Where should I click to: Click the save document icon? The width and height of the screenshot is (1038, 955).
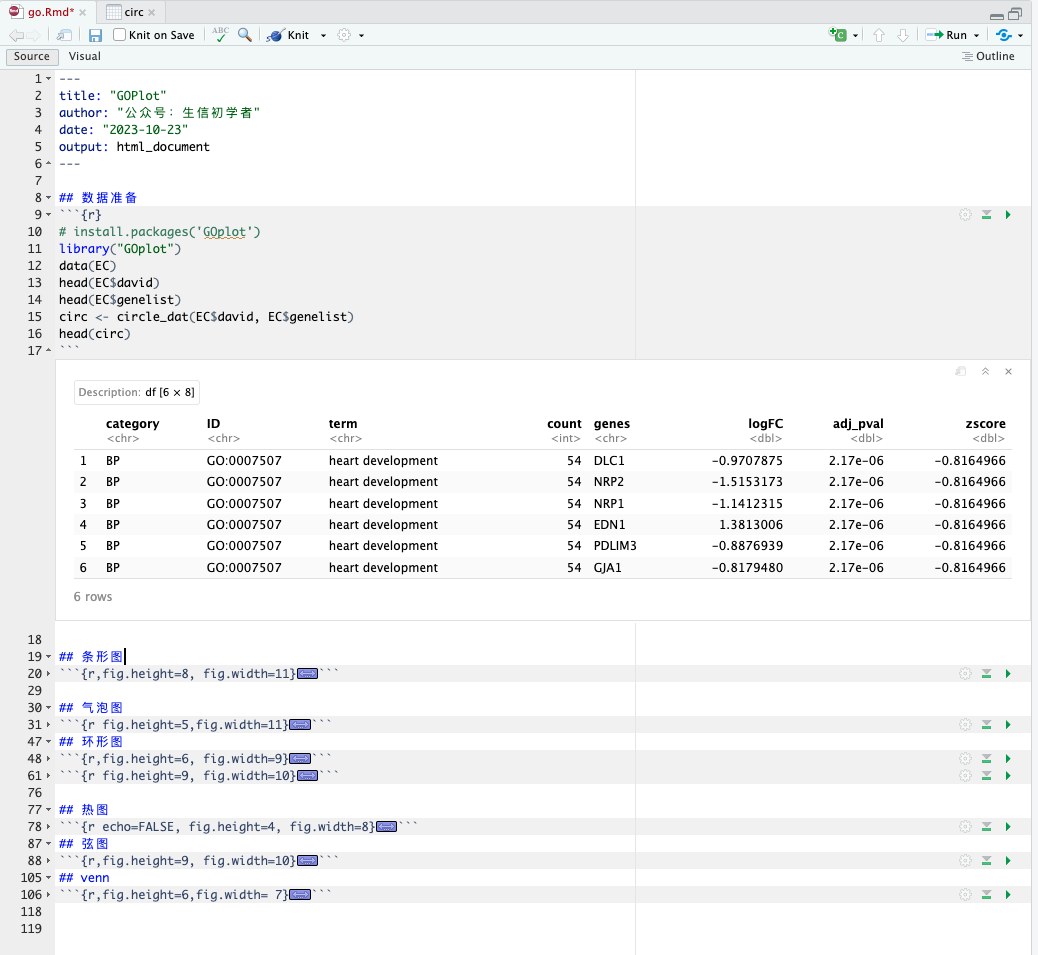(x=96, y=35)
